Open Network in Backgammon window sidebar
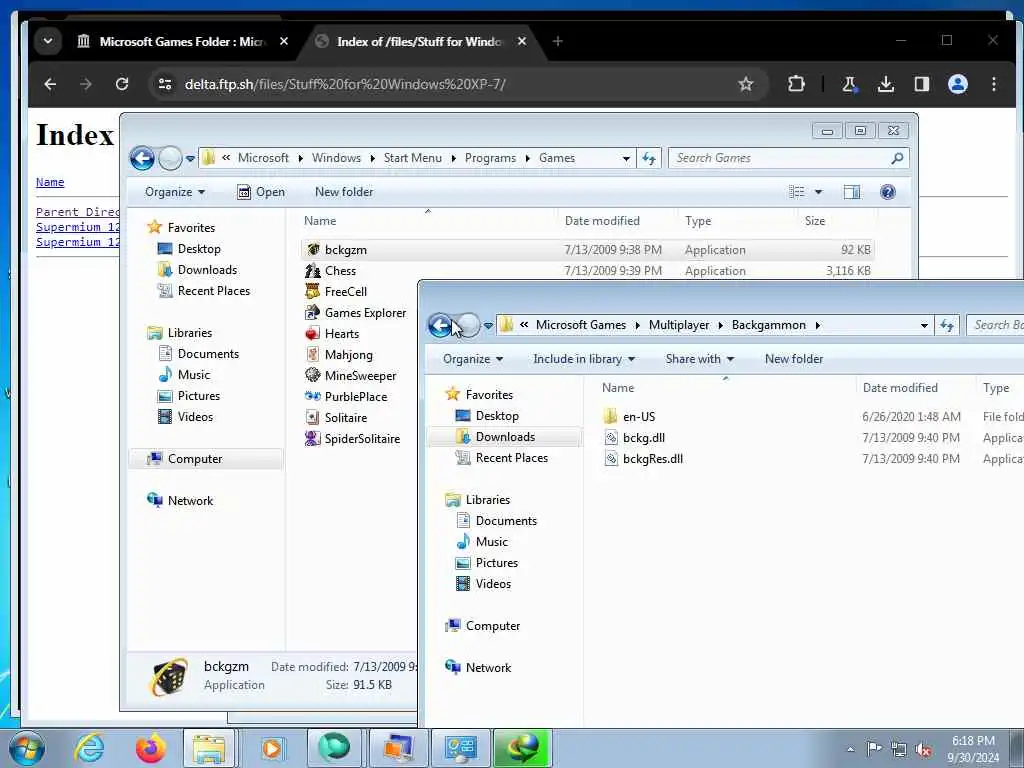This screenshot has height=768, width=1024. click(x=478, y=667)
